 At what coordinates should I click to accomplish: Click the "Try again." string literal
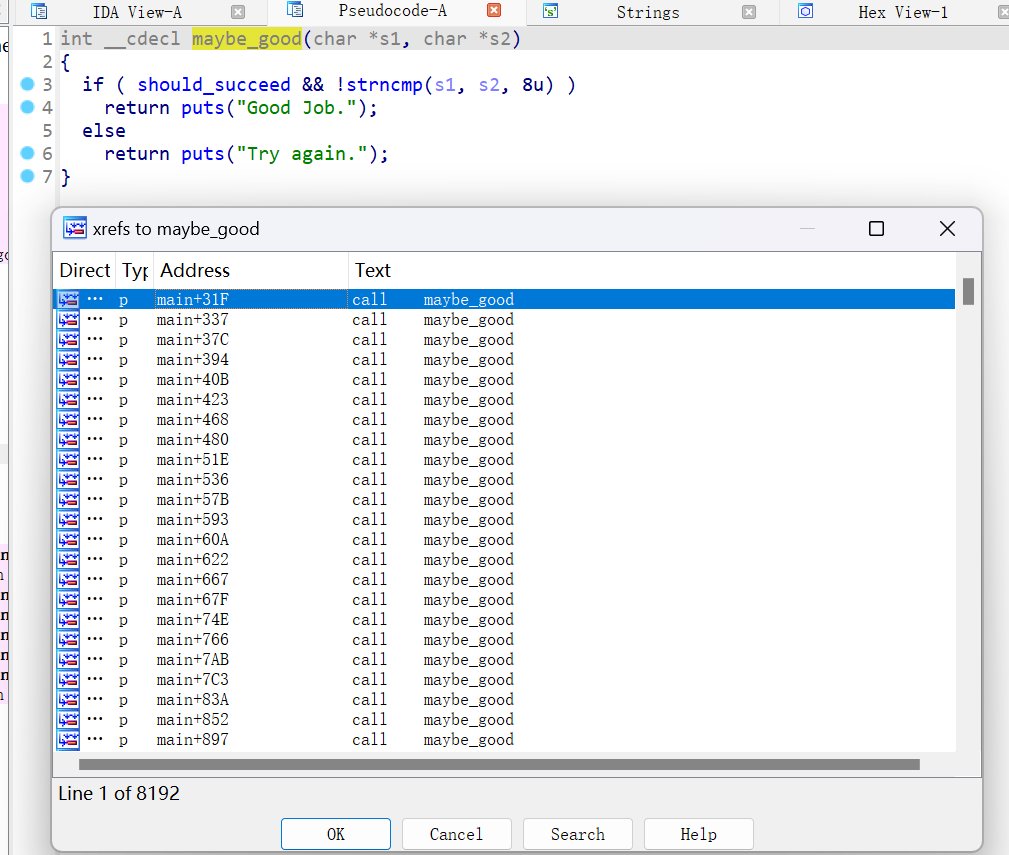[x=302, y=154]
